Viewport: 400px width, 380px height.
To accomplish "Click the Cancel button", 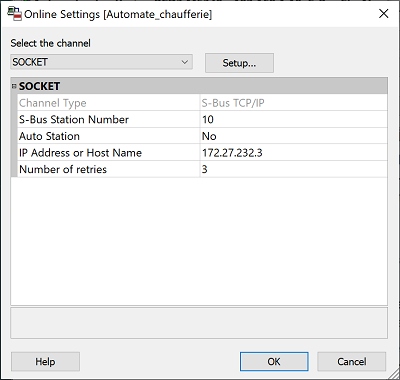I will coord(352,362).
